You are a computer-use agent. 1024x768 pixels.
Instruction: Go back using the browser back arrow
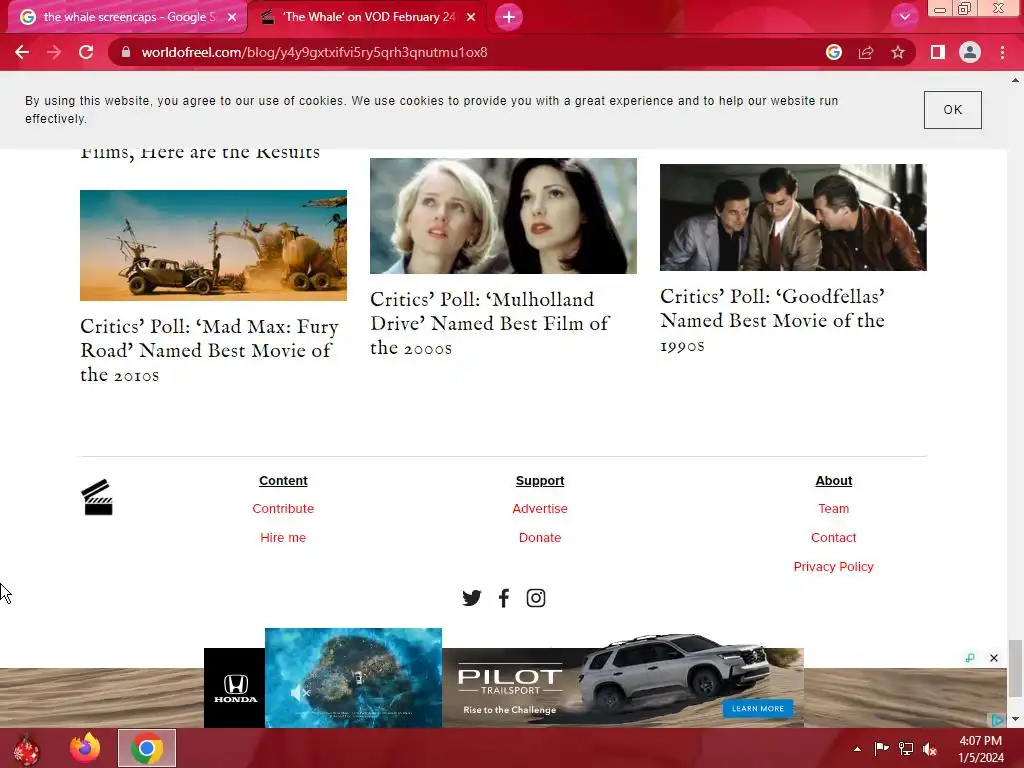point(22,52)
